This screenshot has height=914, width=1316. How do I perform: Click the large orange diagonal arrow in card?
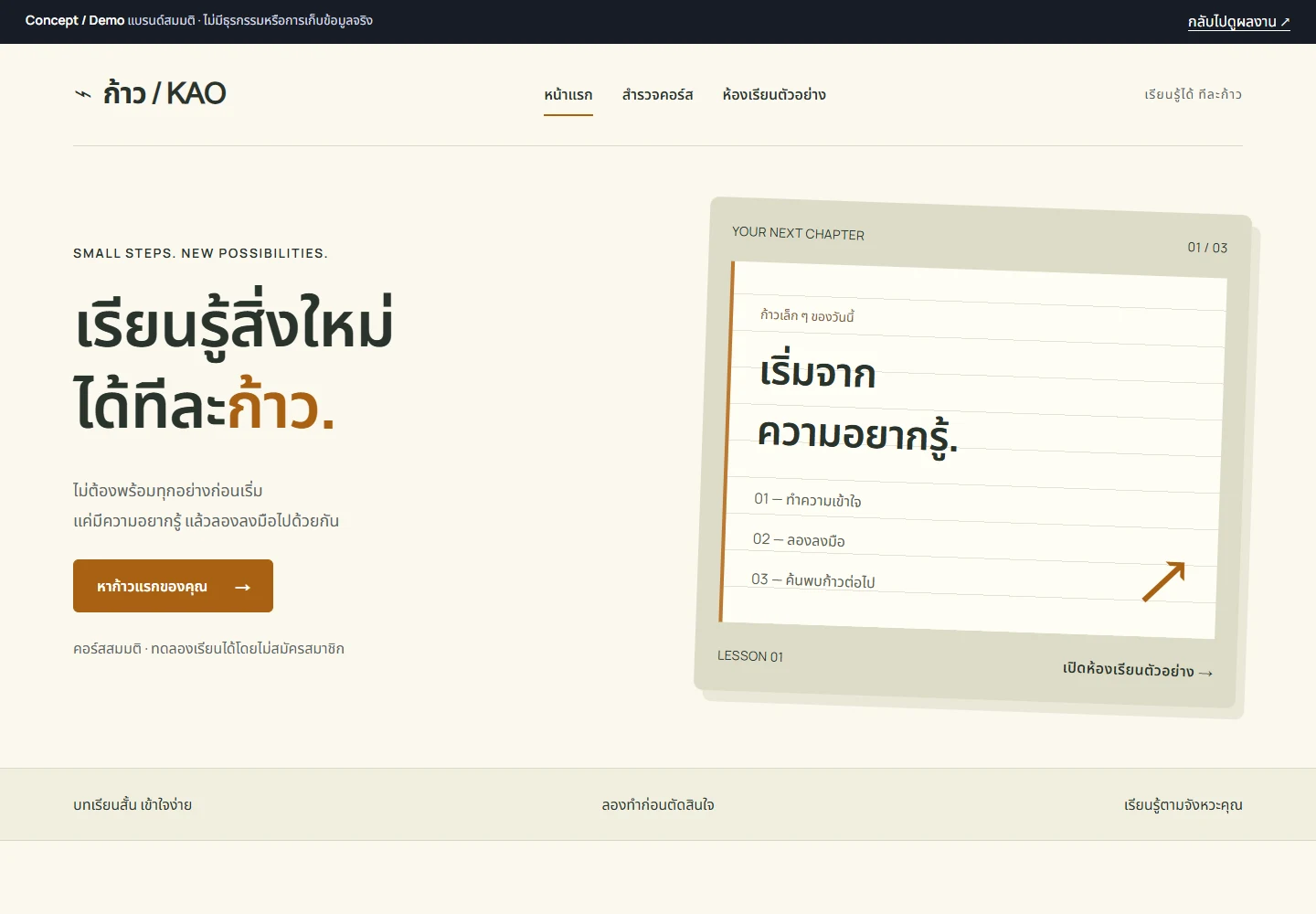pyautogui.click(x=1163, y=581)
